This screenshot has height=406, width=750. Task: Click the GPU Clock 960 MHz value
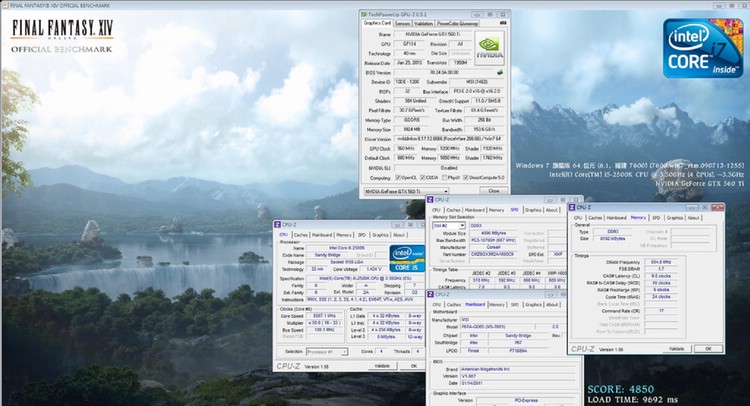pos(406,149)
